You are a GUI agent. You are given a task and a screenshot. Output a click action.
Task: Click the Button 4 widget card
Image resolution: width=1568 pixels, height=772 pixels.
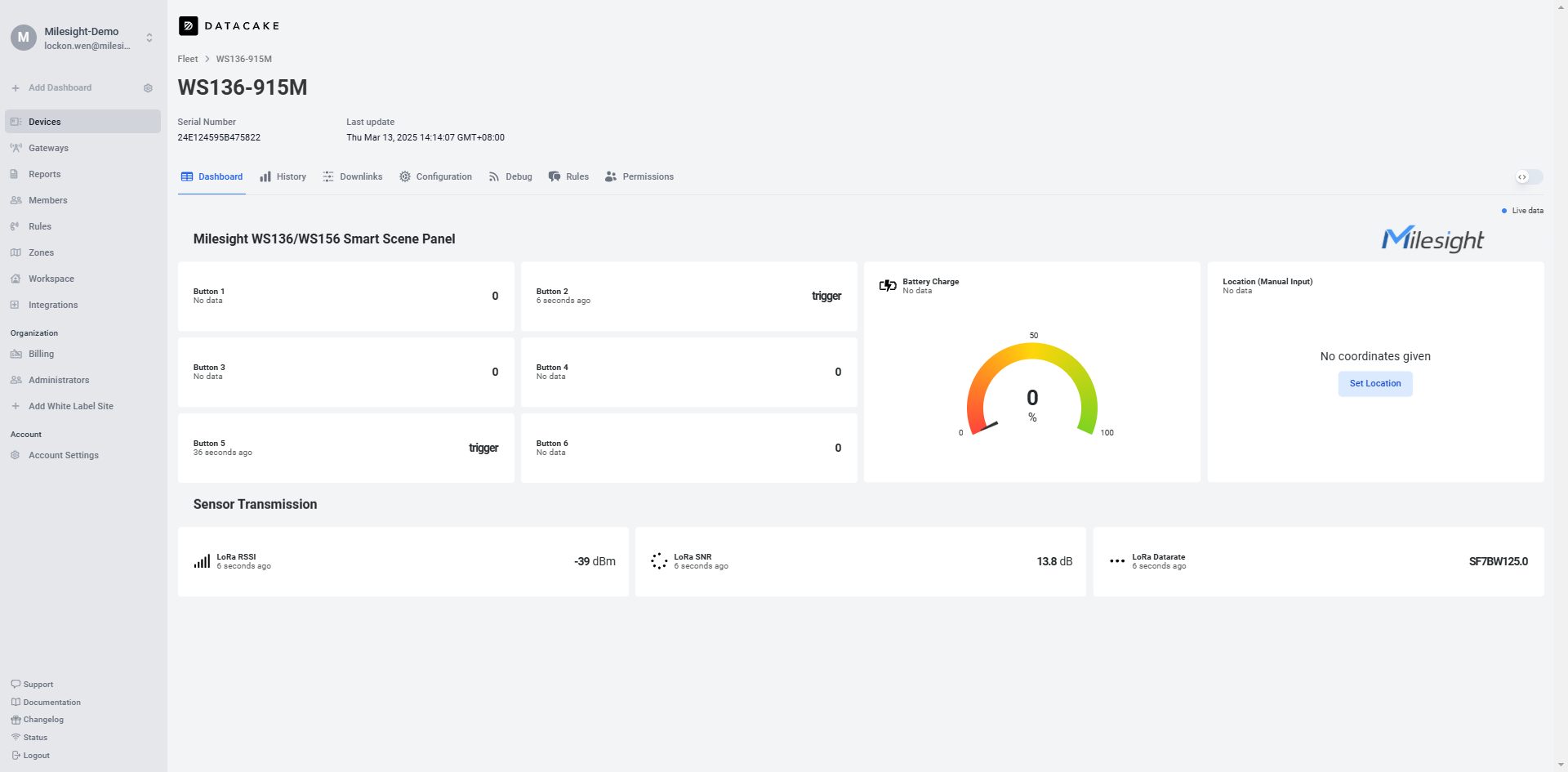click(x=689, y=372)
